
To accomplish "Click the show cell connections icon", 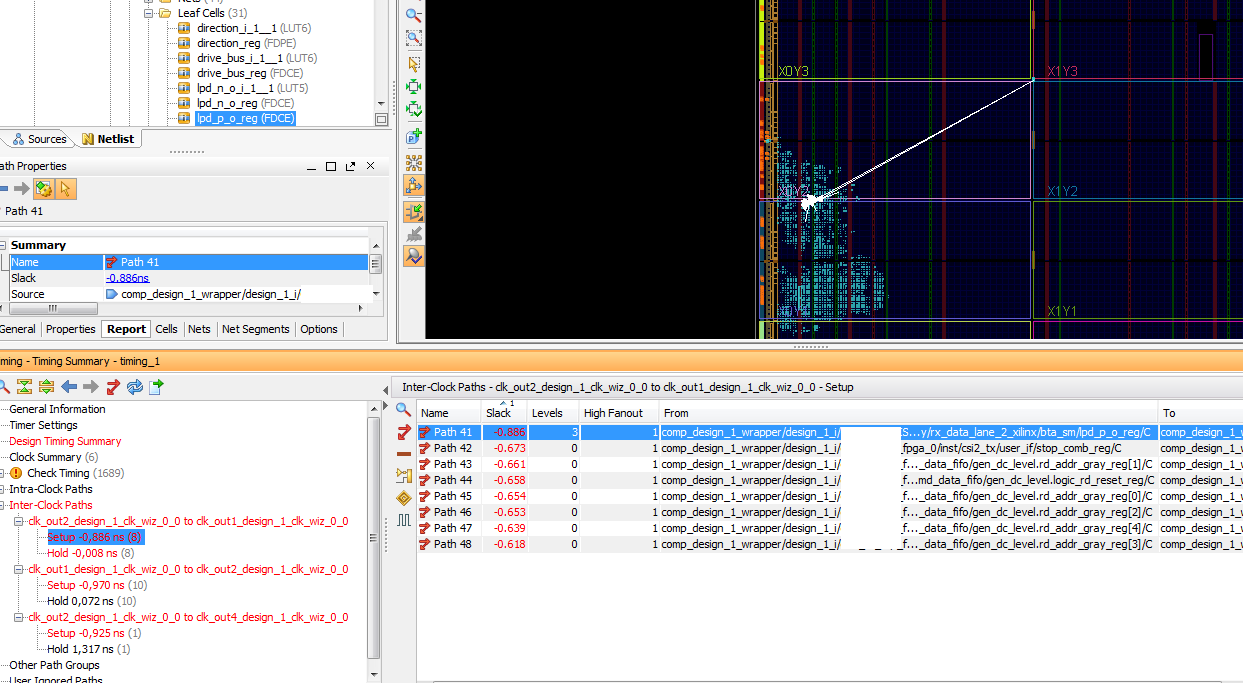I will (413, 162).
